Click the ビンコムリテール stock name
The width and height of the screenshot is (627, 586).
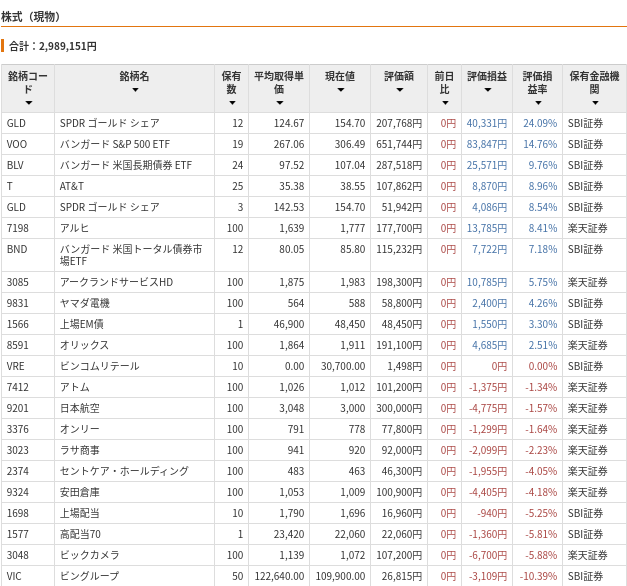click(x=100, y=366)
